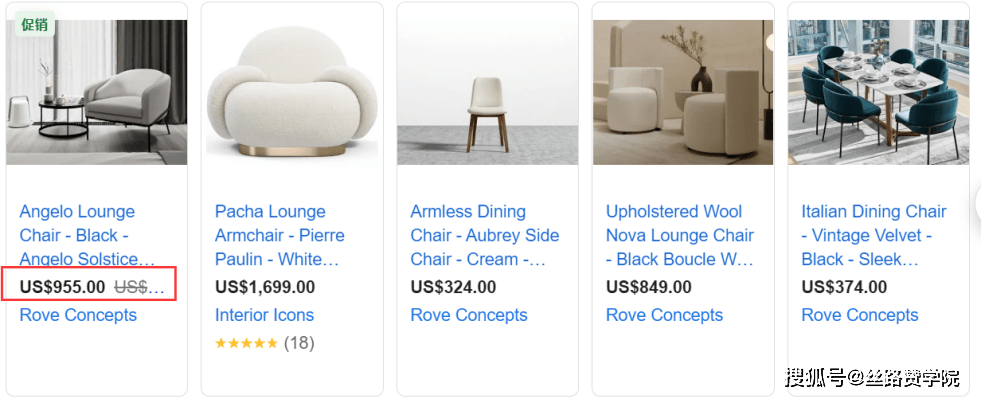The image size is (981, 399).
Task: Click the Armless Dining Chair title link
Action: tap(485, 235)
